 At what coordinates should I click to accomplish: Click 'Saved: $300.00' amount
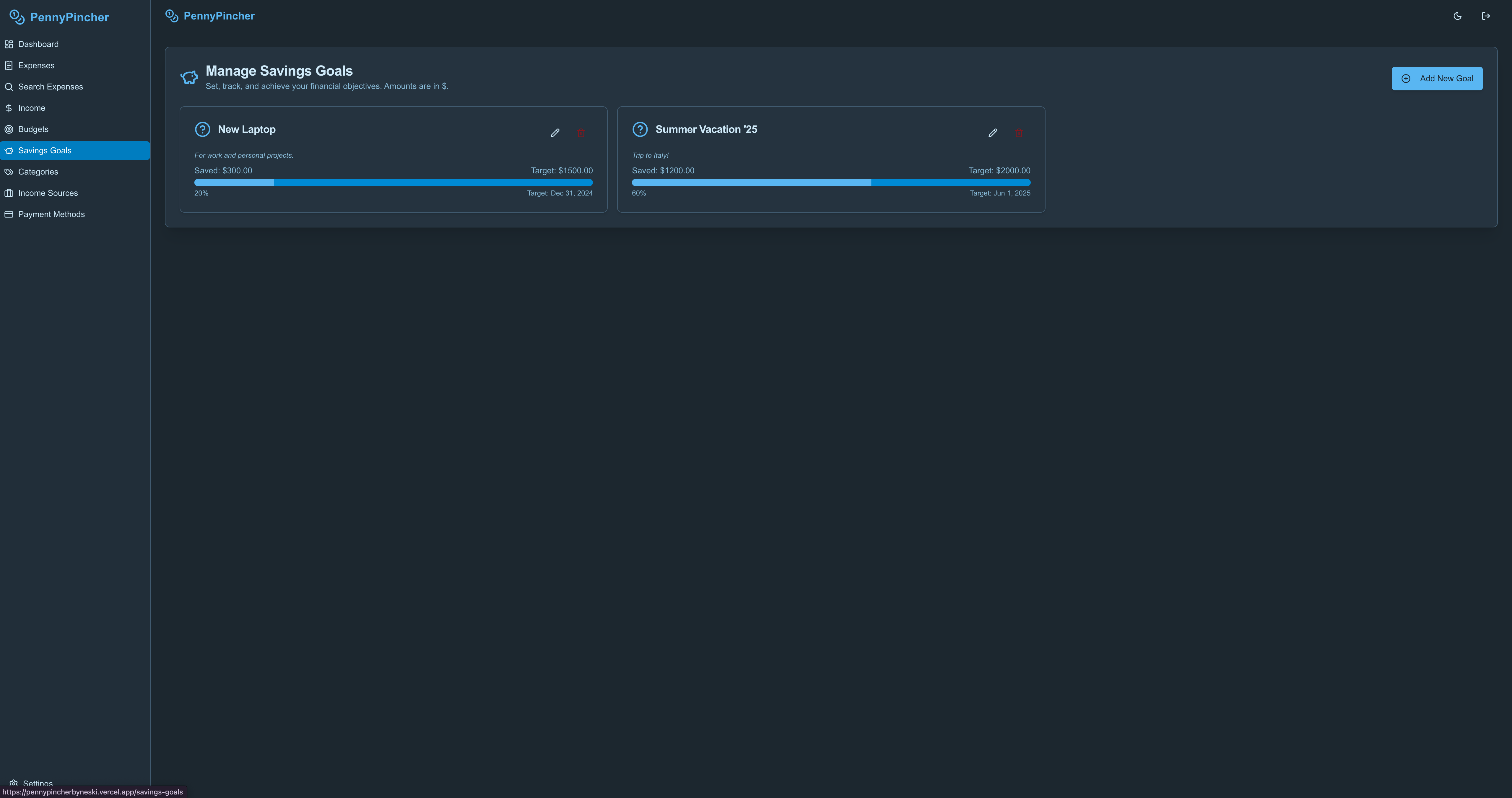pyautogui.click(x=223, y=171)
